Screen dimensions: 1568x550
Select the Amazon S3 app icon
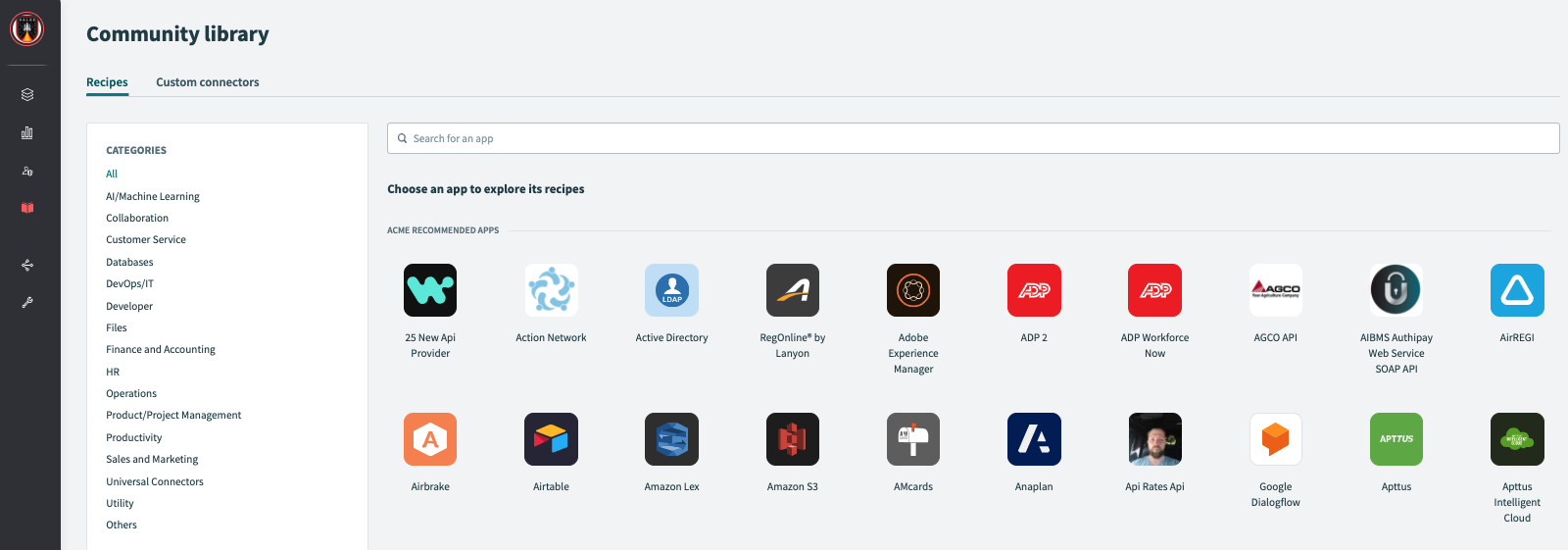point(792,439)
